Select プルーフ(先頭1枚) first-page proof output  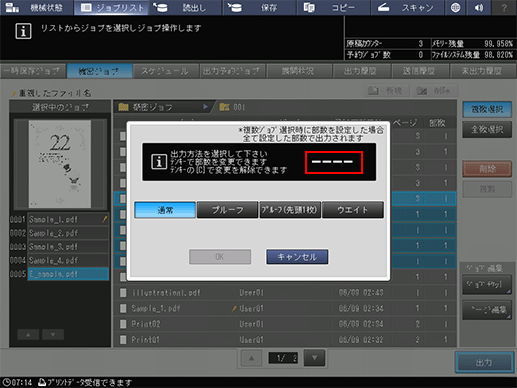tap(290, 210)
